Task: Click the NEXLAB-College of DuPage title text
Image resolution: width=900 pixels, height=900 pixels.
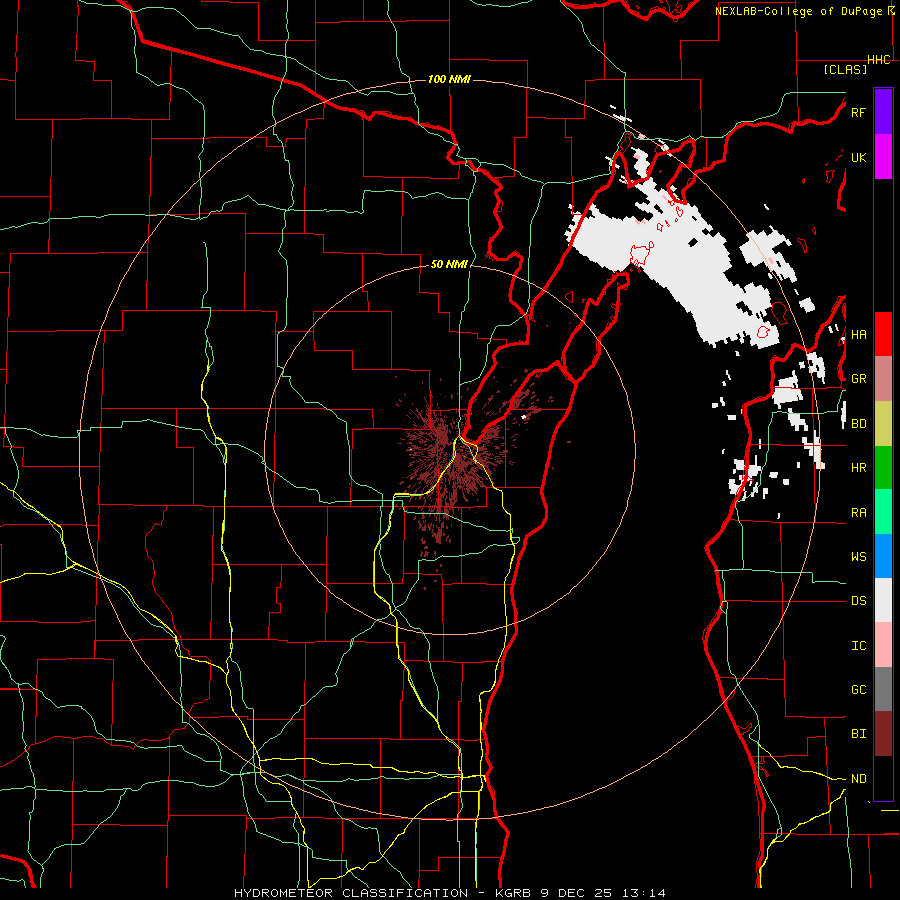Action: [x=799, y=11]
